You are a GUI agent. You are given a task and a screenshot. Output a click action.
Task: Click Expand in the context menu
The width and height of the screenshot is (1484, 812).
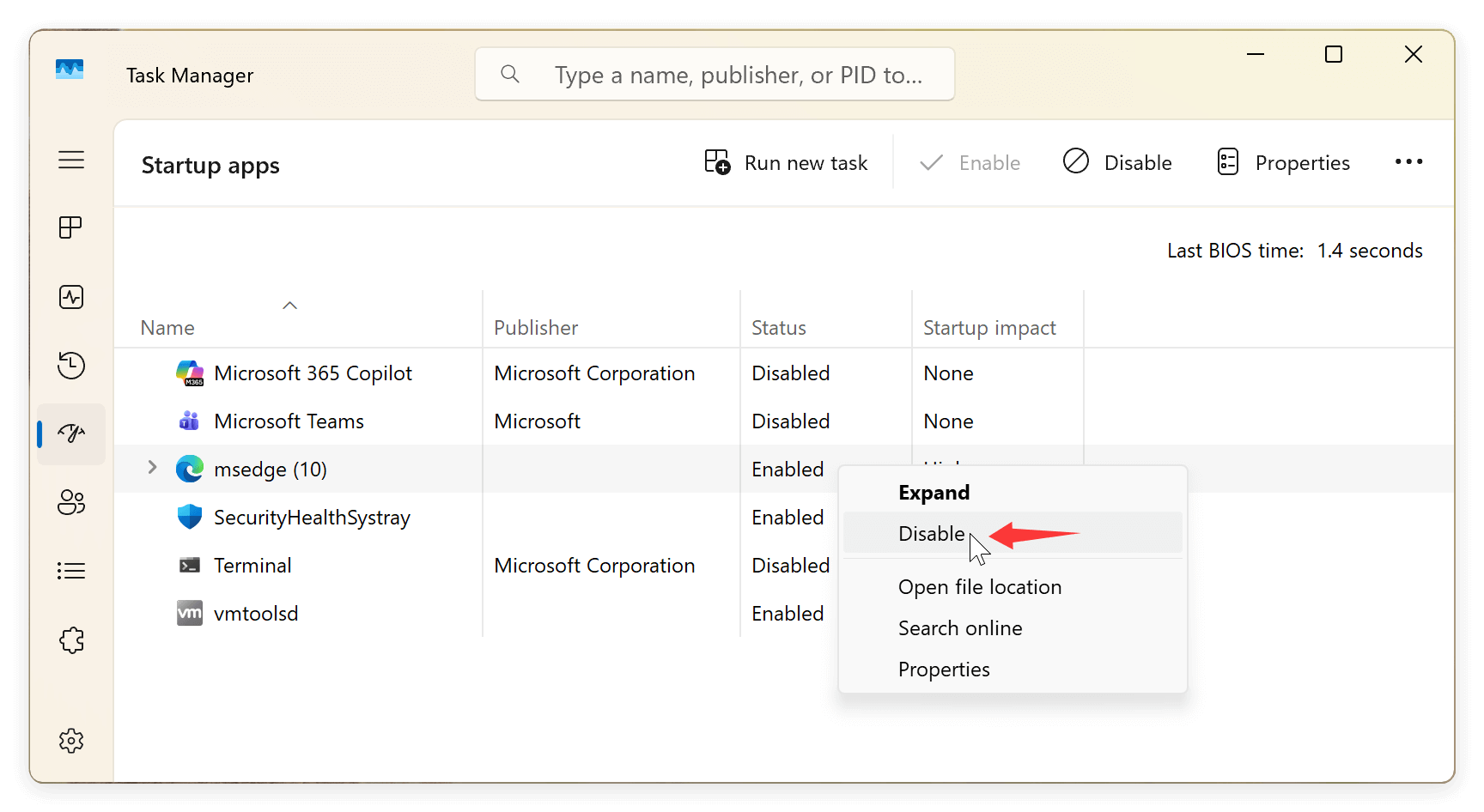934,493
